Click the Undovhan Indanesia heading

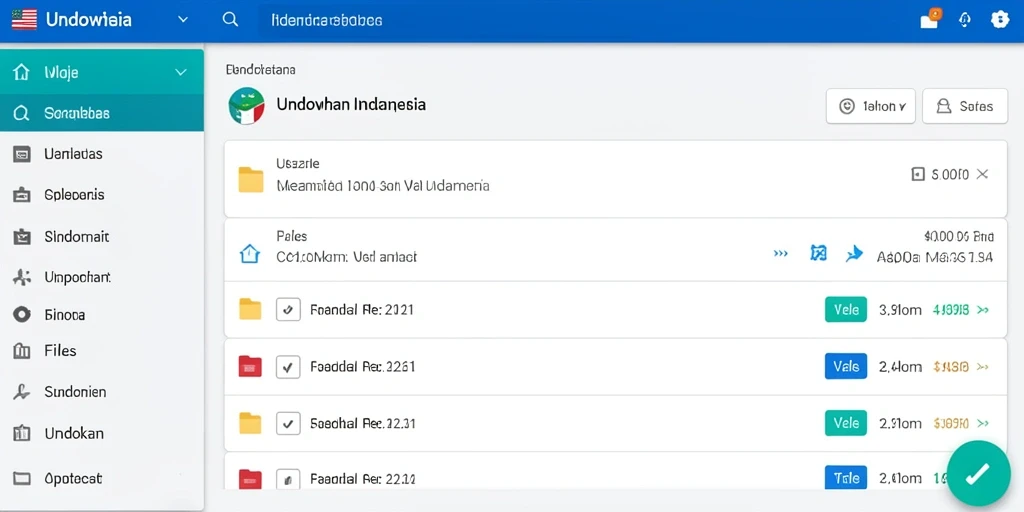[351, 104]
